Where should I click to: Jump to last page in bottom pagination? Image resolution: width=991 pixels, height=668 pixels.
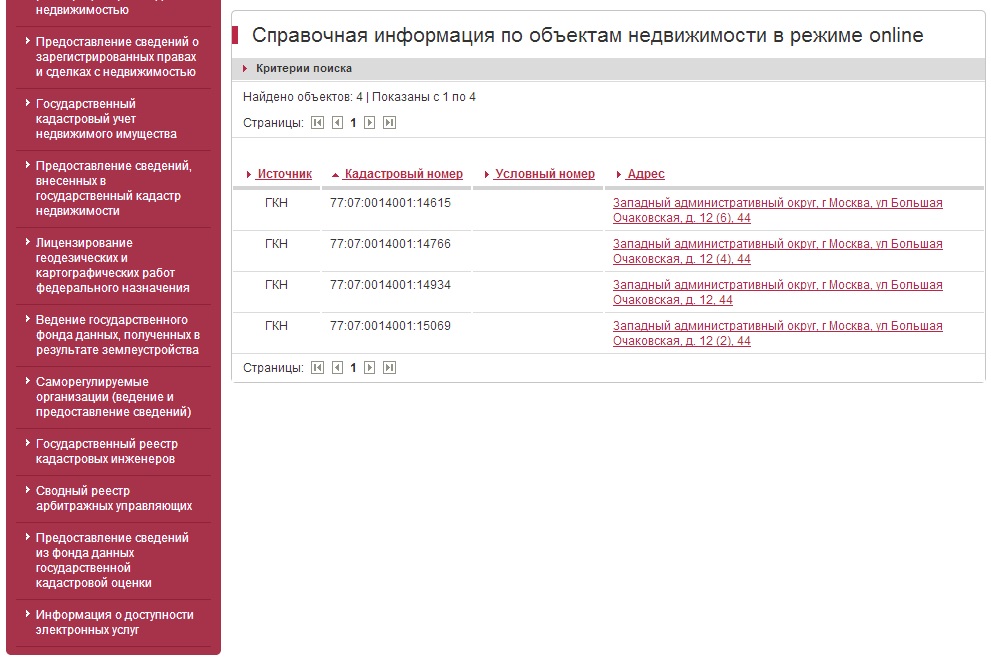tap(390, 368)
